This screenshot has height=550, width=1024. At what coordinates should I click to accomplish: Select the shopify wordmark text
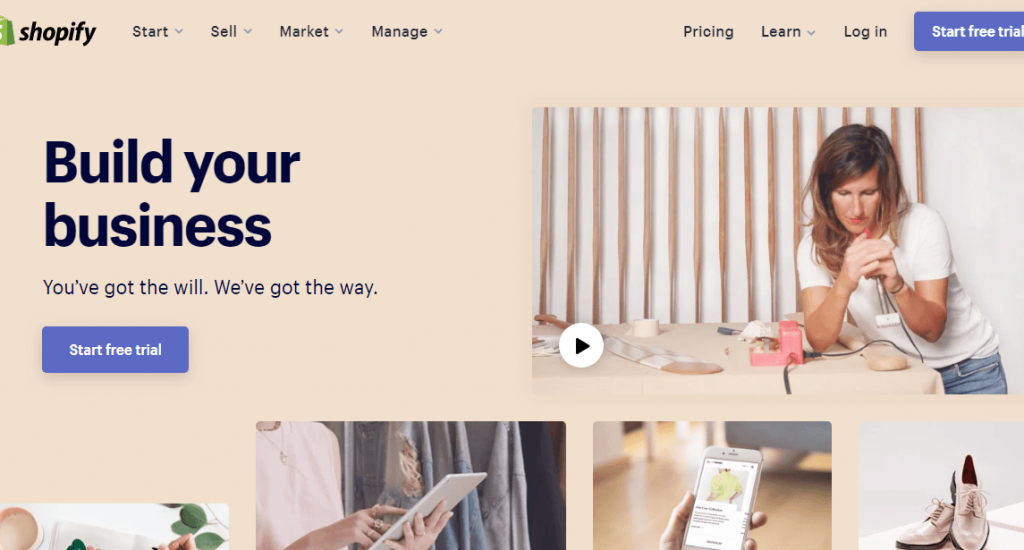[57, 31]
